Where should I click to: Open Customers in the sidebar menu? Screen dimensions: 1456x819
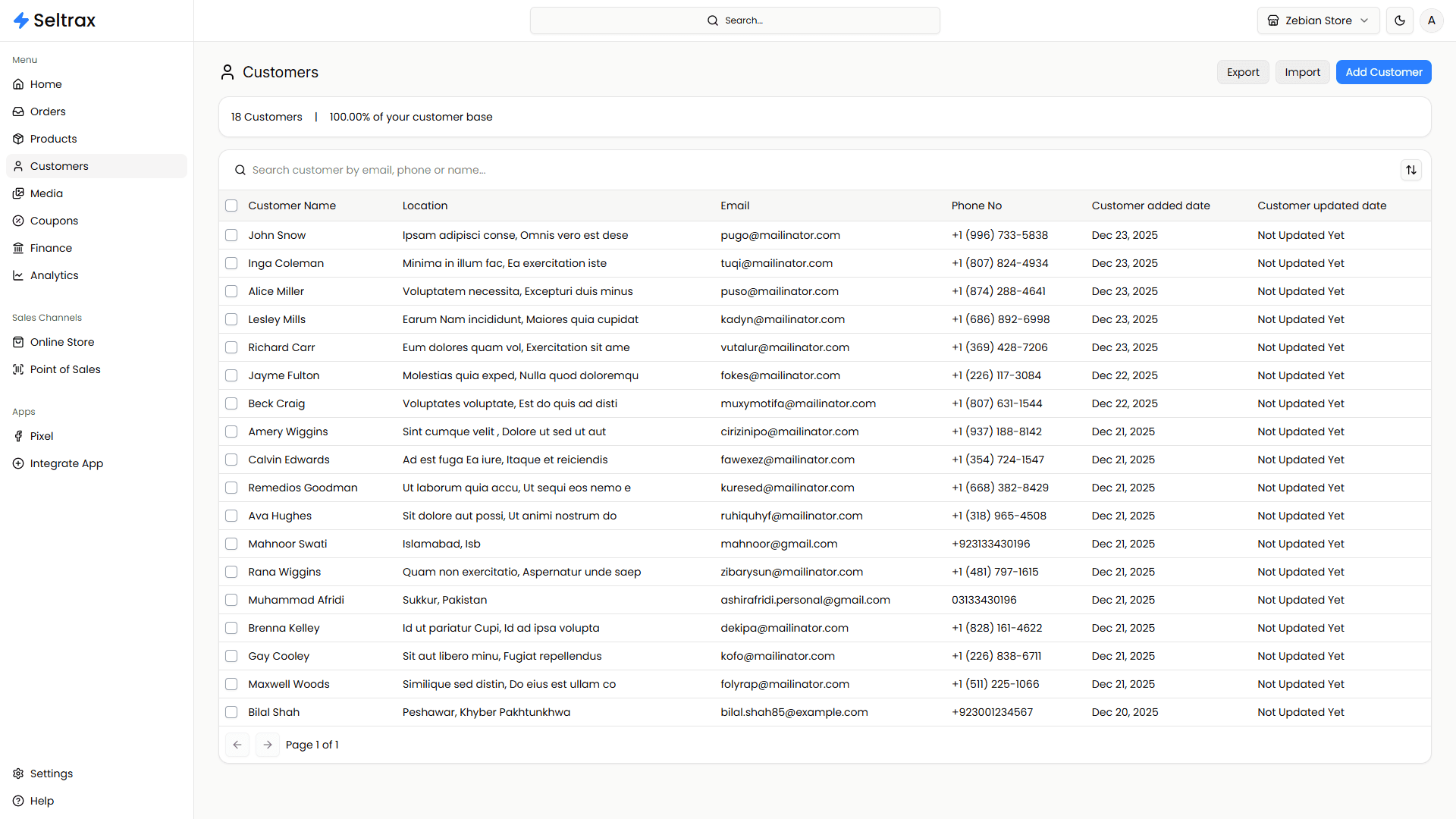pyautogui.click(x=96, y=166)
